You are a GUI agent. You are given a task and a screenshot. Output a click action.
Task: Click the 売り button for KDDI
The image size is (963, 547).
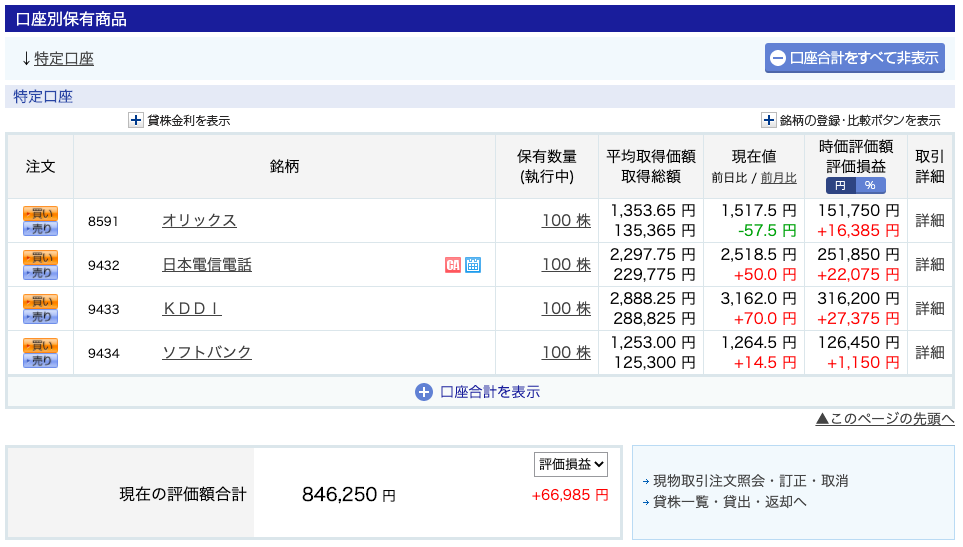tap(41, 317)
